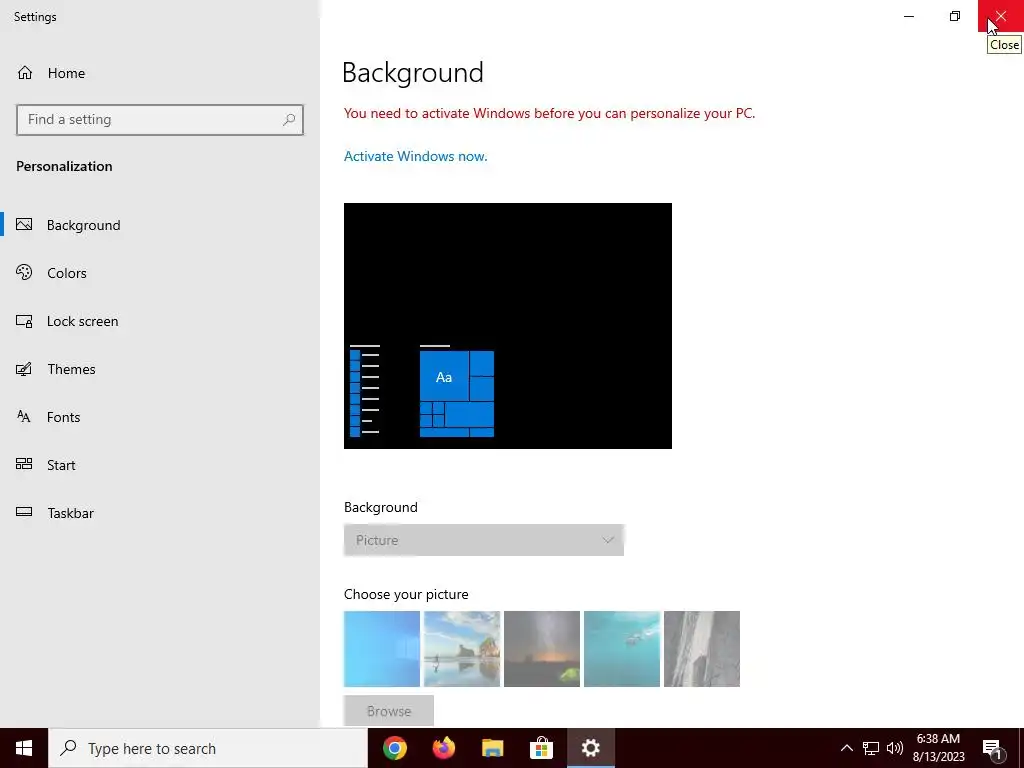Click the Choose your picture label
The image size is (1024, 768).
click(x=406, y=594)
